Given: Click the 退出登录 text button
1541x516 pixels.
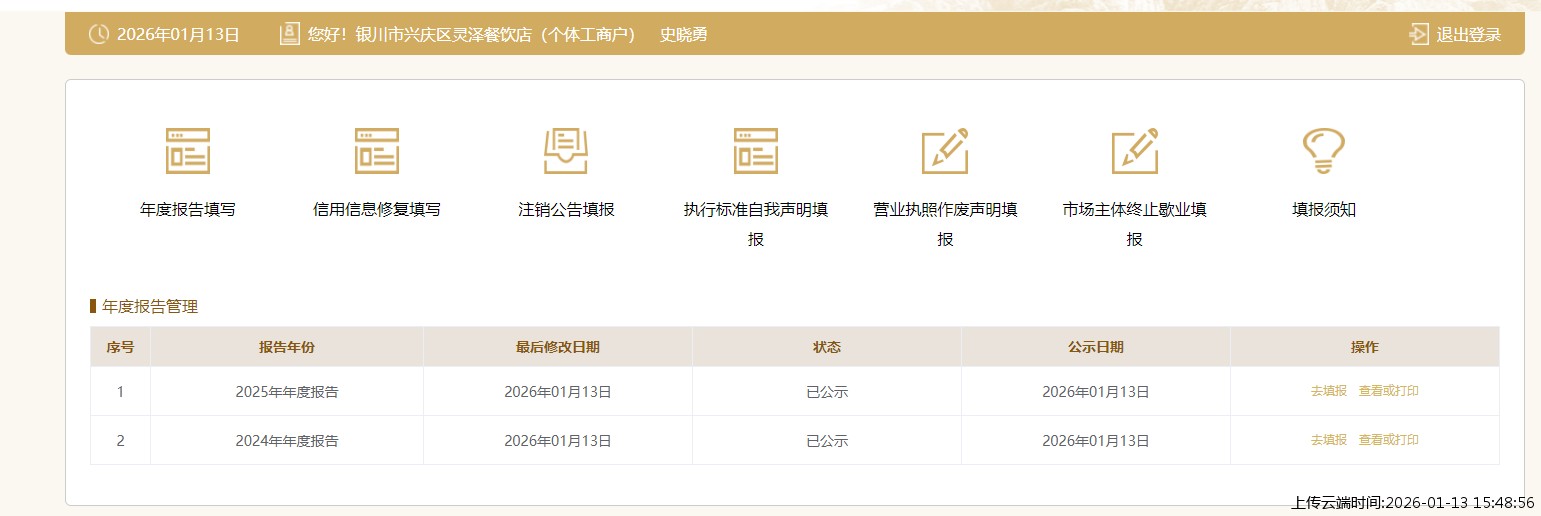Looking at the screenshot, I should (1469, 35).
